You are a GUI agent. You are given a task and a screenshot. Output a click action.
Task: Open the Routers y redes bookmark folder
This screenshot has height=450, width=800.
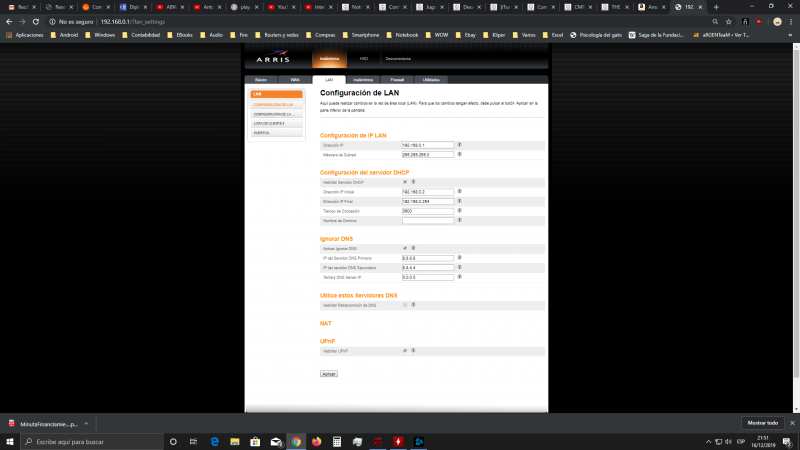tap(271, 34)
